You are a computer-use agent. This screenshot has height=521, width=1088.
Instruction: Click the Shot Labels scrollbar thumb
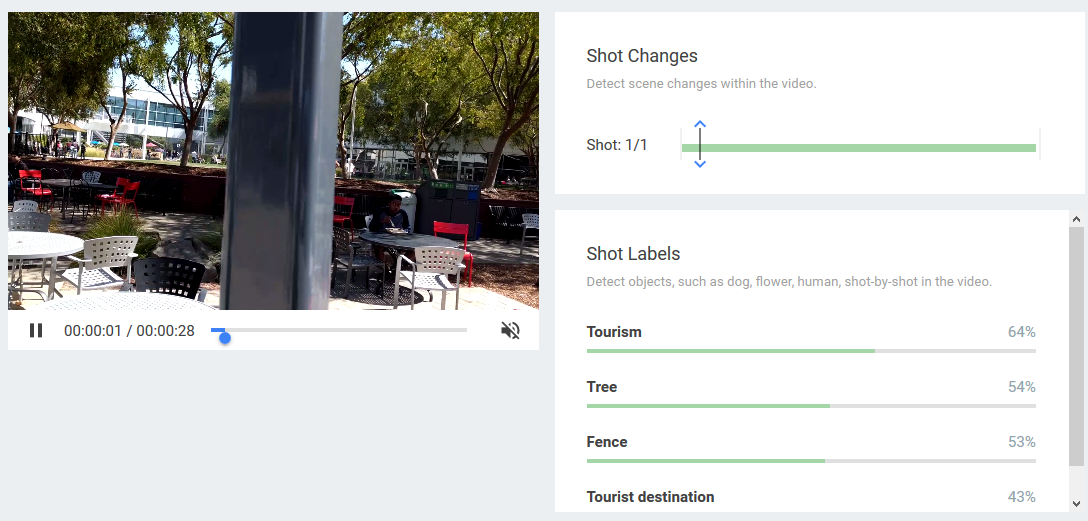(1076, 345)
